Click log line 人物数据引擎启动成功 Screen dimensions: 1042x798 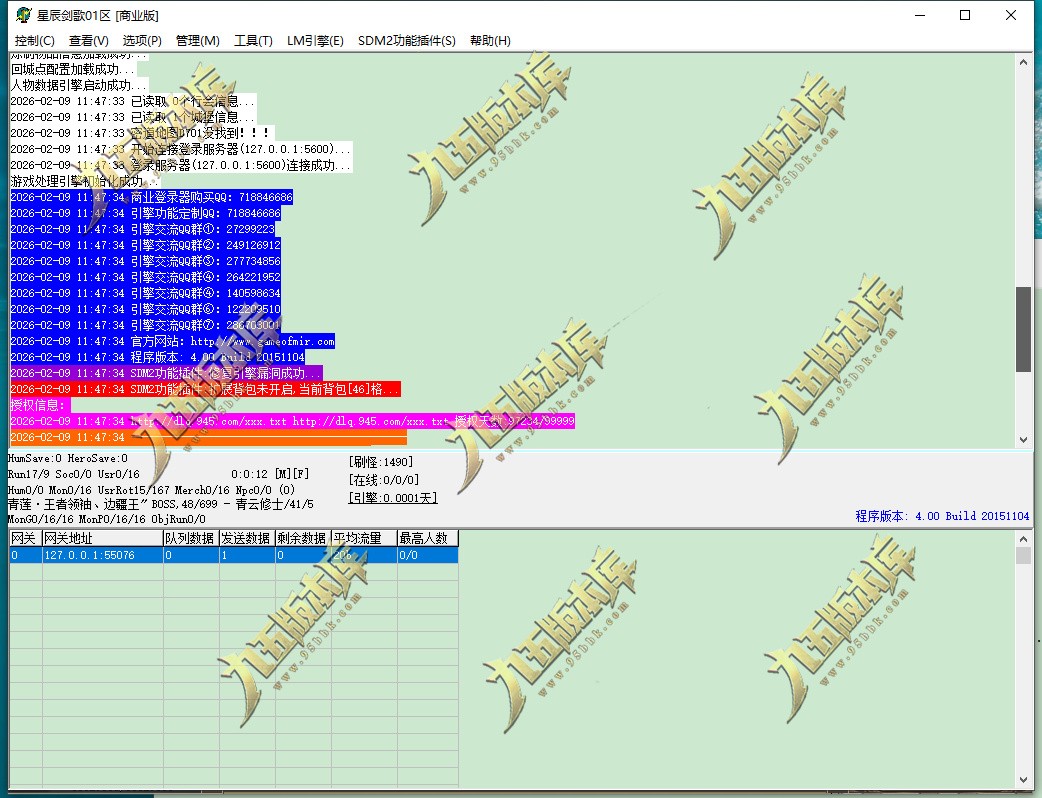(x=79, y=85)
